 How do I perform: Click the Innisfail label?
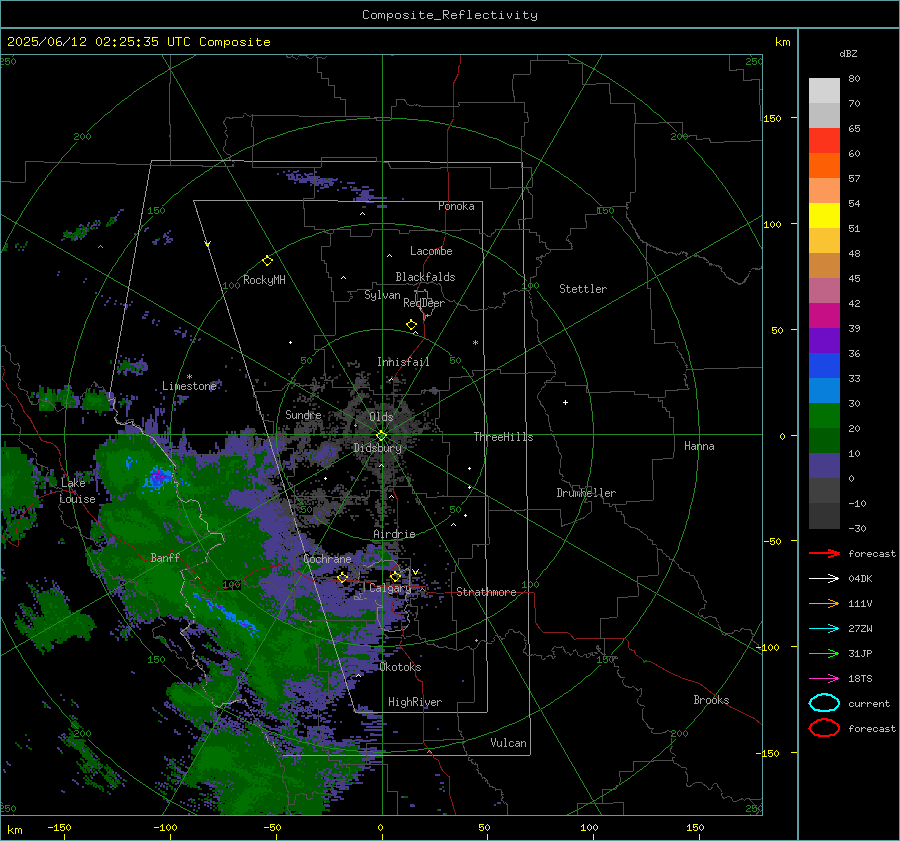pyautogui.click(x=403, y=362)
